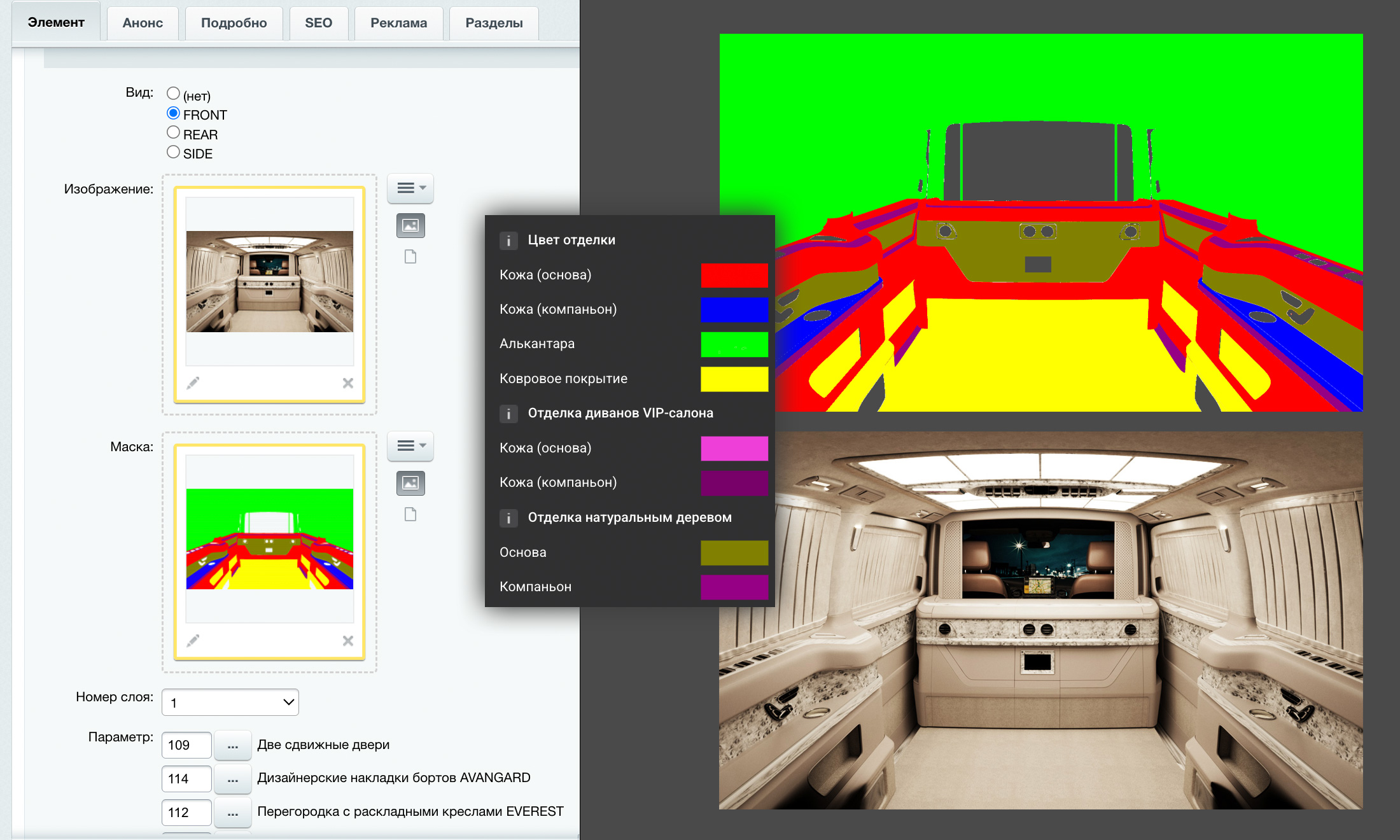The width and height of the screenshot is (1400, 840).
Task: Expand the Номер слоя dropdown
Action: click(x=230, y=702)
